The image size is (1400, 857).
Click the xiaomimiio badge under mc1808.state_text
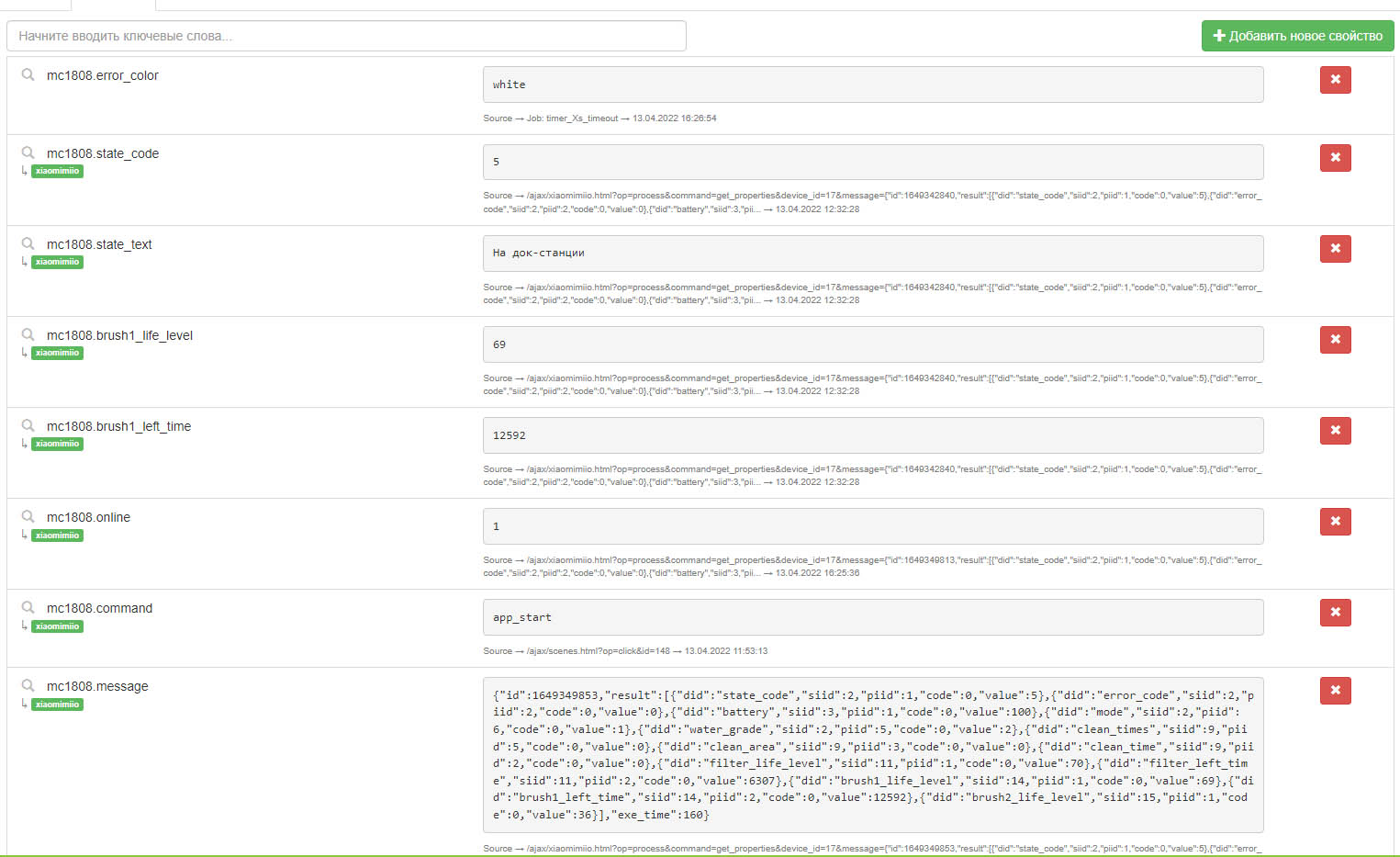click(57, 262)
